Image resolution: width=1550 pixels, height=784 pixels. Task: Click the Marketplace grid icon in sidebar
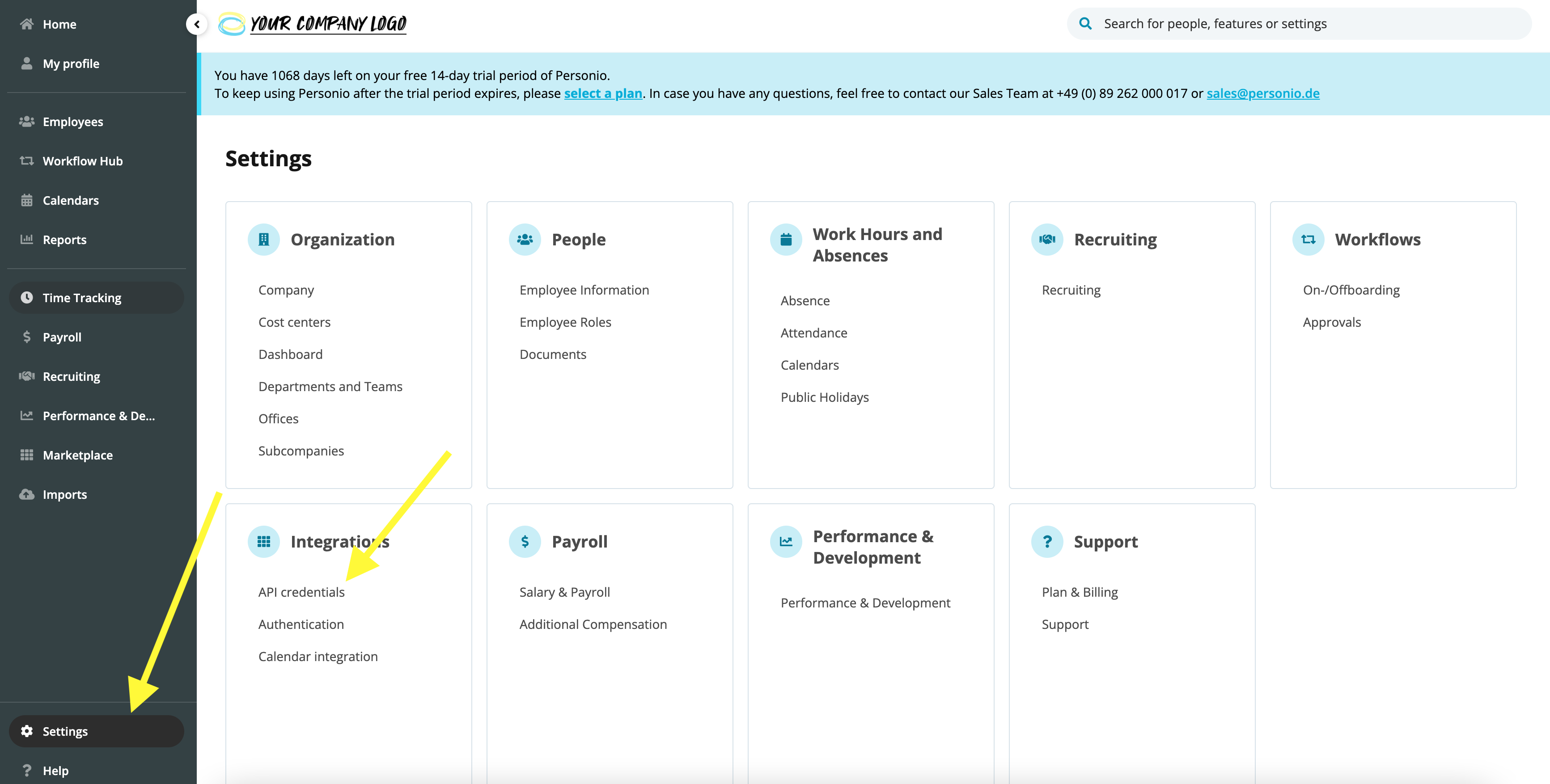[26, 455]
